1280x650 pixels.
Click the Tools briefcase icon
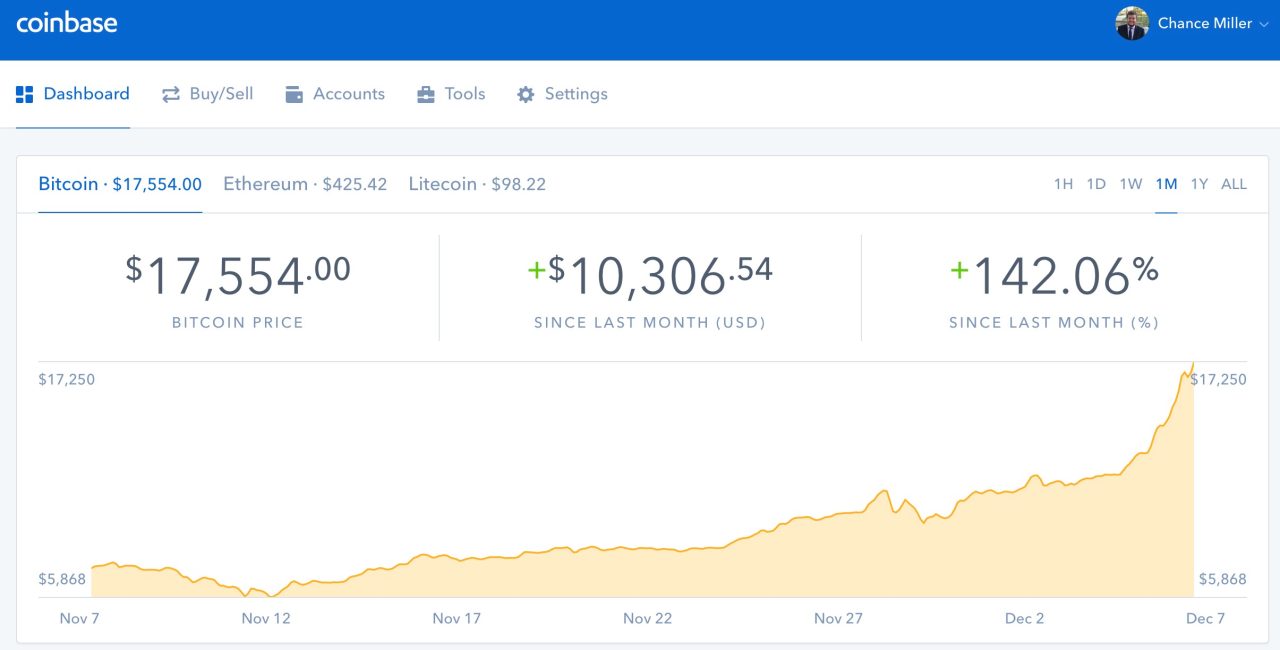(426, 95)
